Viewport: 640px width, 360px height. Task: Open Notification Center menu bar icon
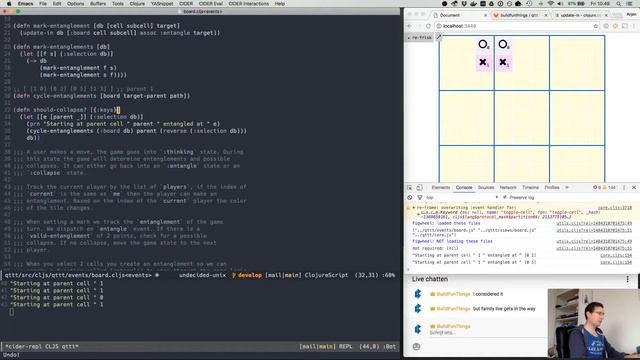tap(630, 4)
